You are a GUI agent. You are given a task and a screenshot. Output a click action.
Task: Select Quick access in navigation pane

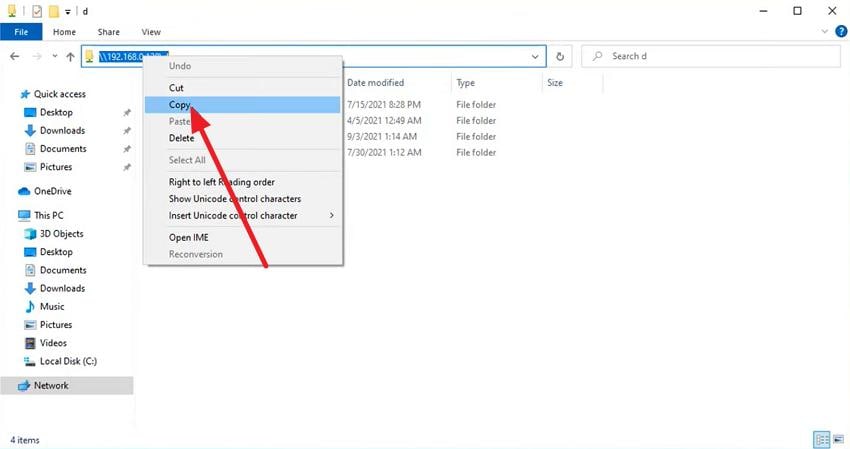coord(60,94)
